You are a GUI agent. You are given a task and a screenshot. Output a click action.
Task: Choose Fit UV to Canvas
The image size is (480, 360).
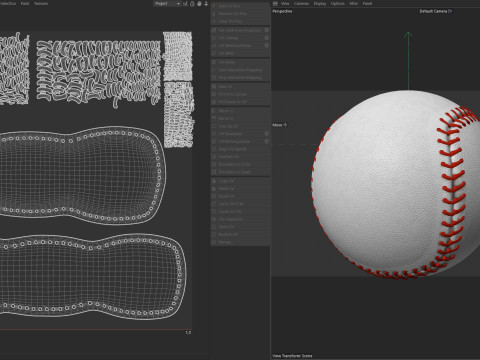[x=240, y=94]
